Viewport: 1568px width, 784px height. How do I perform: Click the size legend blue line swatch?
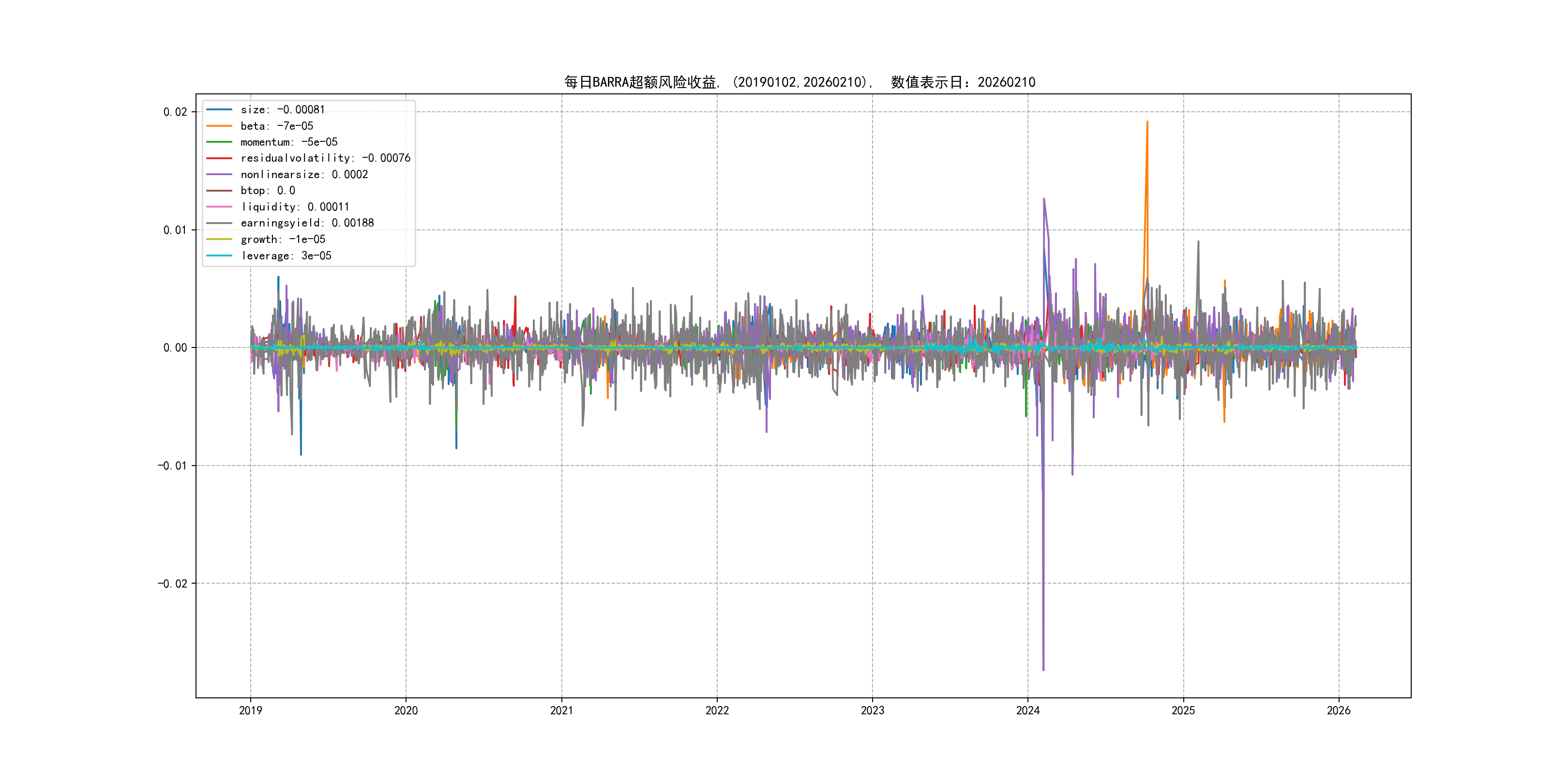coord(219,109)
